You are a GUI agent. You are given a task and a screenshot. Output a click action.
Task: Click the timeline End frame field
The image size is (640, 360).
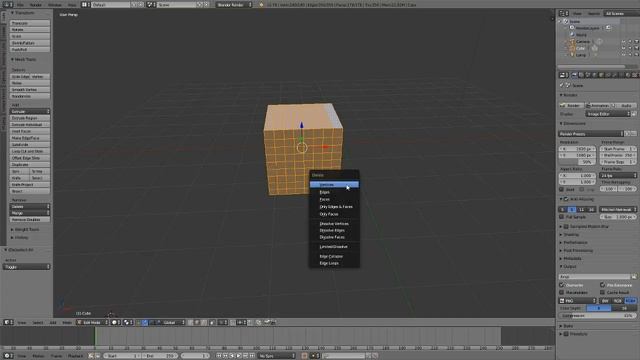click(160, 356)
